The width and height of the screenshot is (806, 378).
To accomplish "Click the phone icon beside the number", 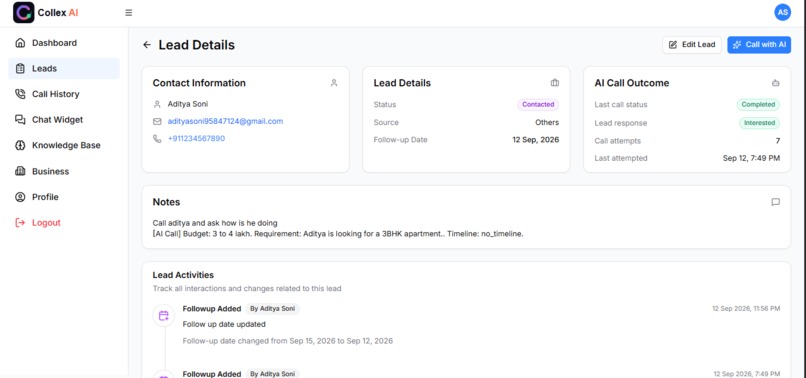I will point(157,139).
